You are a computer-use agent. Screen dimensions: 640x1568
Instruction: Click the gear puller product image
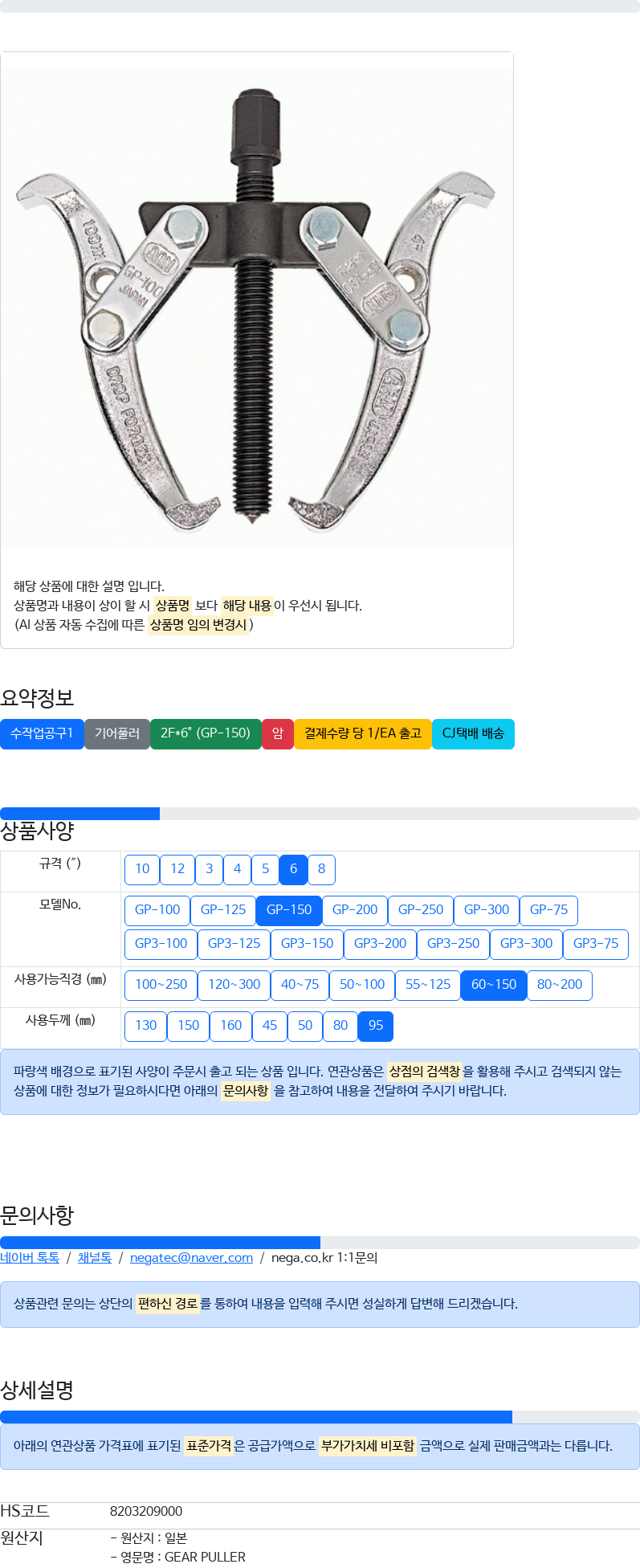[257, 309]
